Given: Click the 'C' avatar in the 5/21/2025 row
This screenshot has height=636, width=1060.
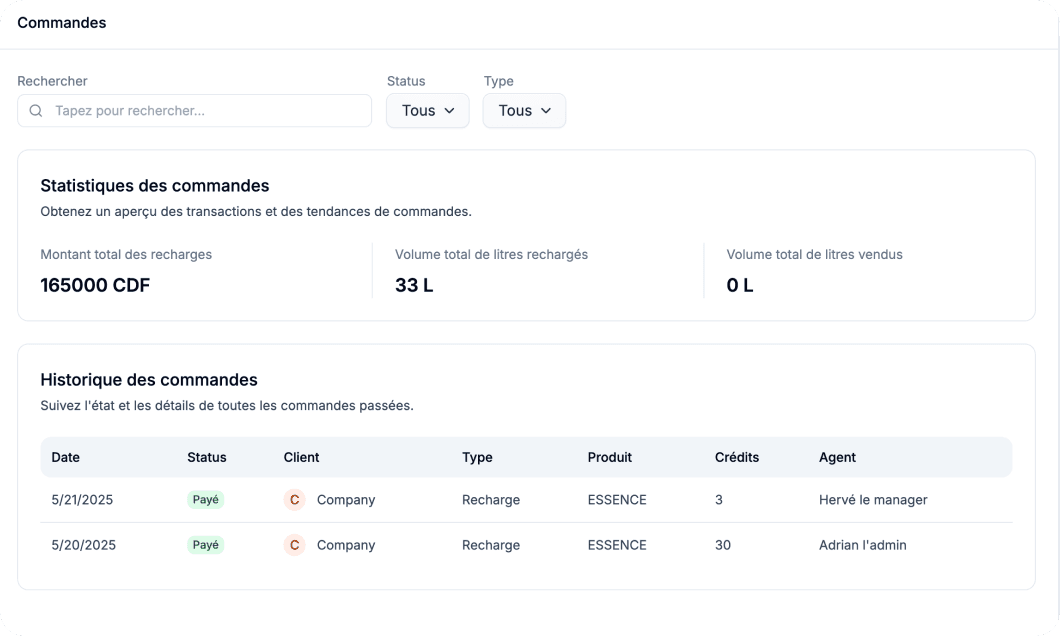Looking at the screenshot, I should [x=294, y=500].
